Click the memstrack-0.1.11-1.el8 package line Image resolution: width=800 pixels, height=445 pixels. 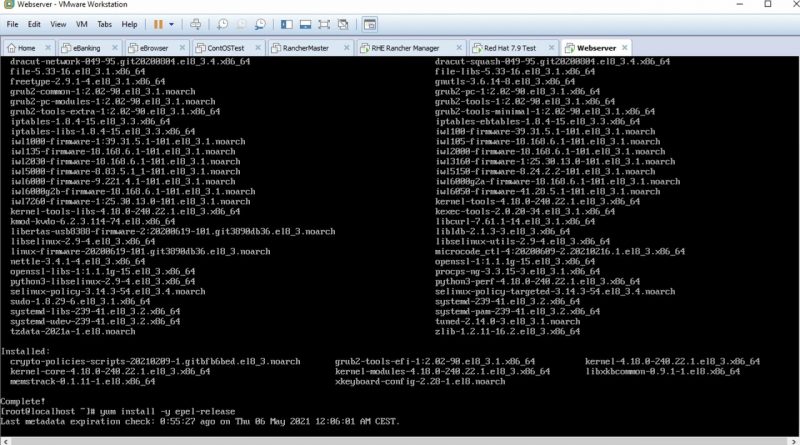(x=83, y=381)
